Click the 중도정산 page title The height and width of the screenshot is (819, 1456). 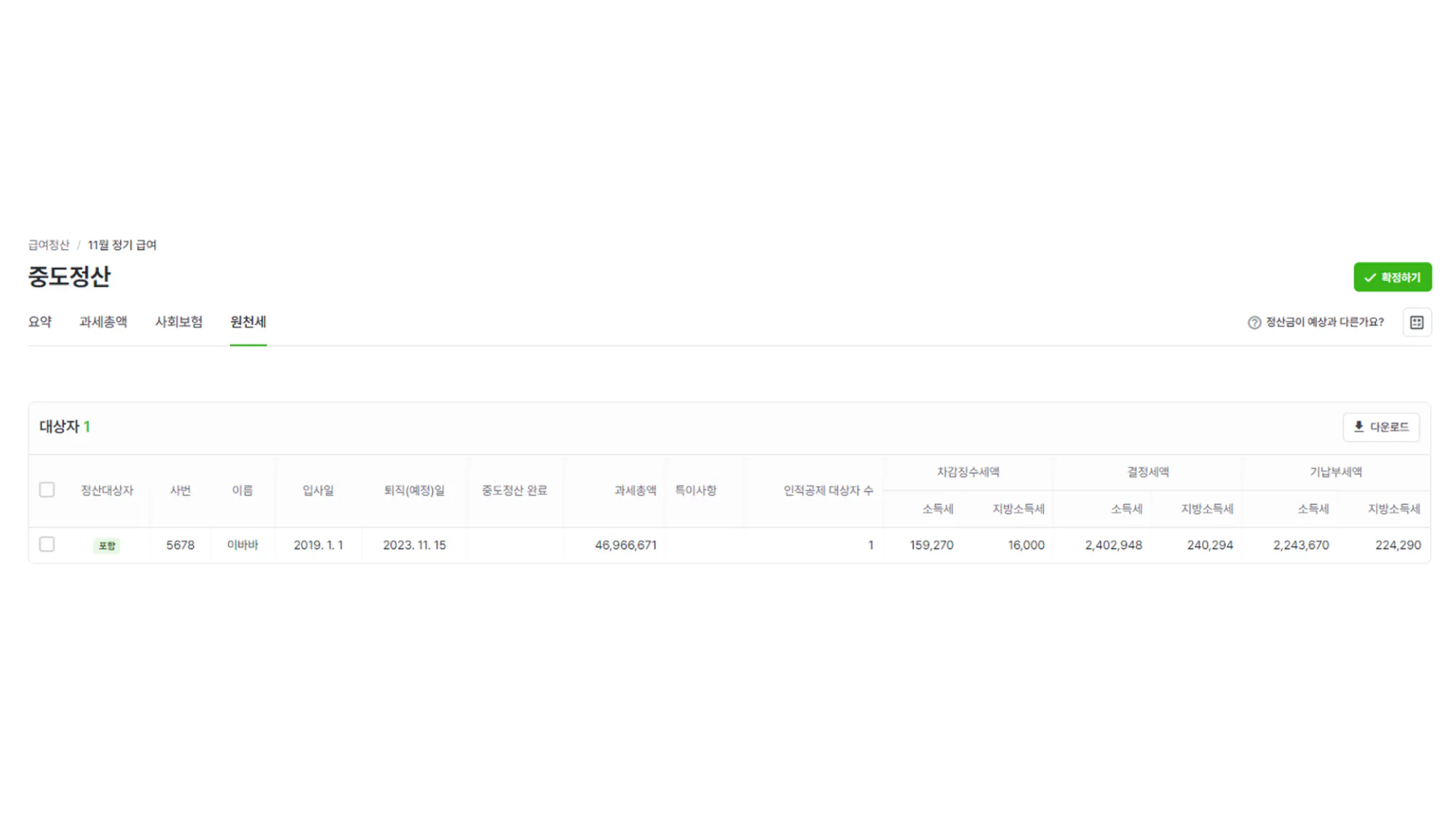point(69,277)
